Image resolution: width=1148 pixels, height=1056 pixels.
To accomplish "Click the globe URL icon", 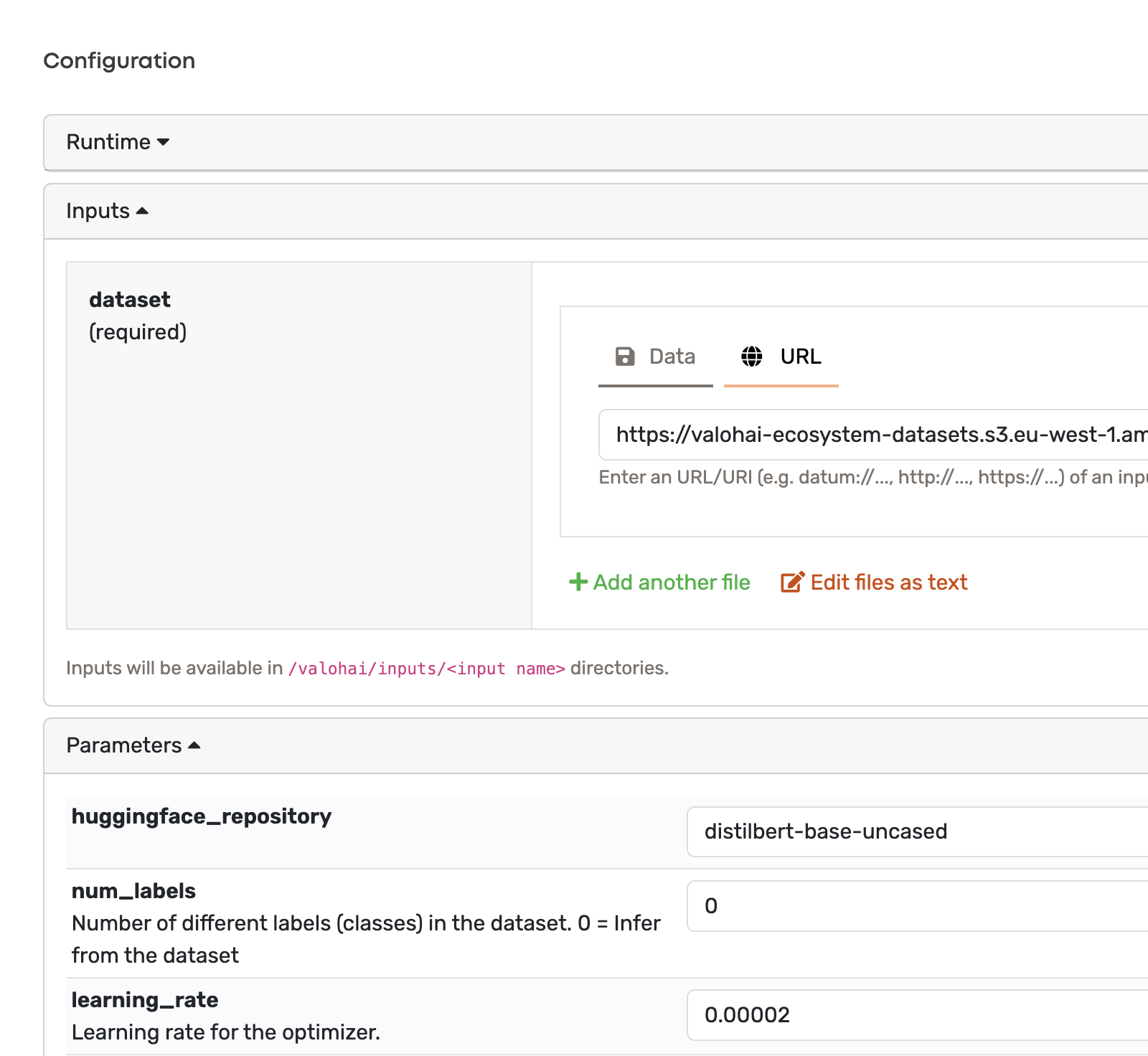I will click(x=752, y=357).
